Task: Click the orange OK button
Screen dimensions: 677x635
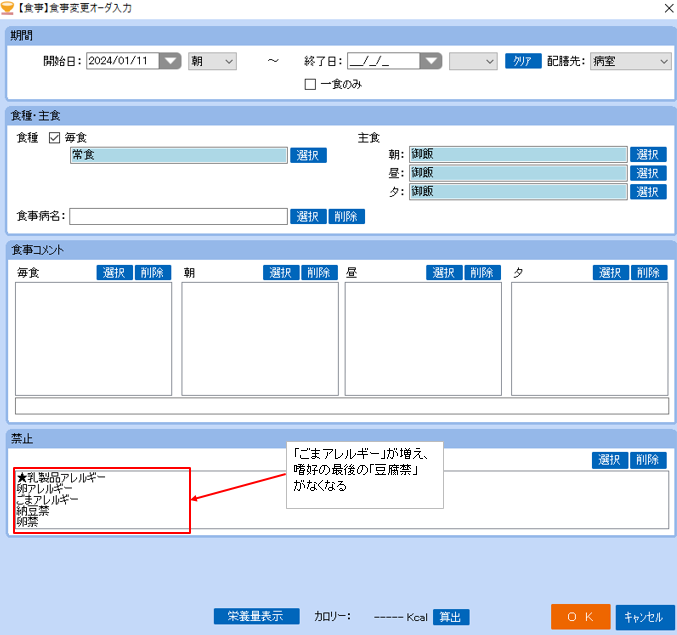Action: tap(580, 617)
